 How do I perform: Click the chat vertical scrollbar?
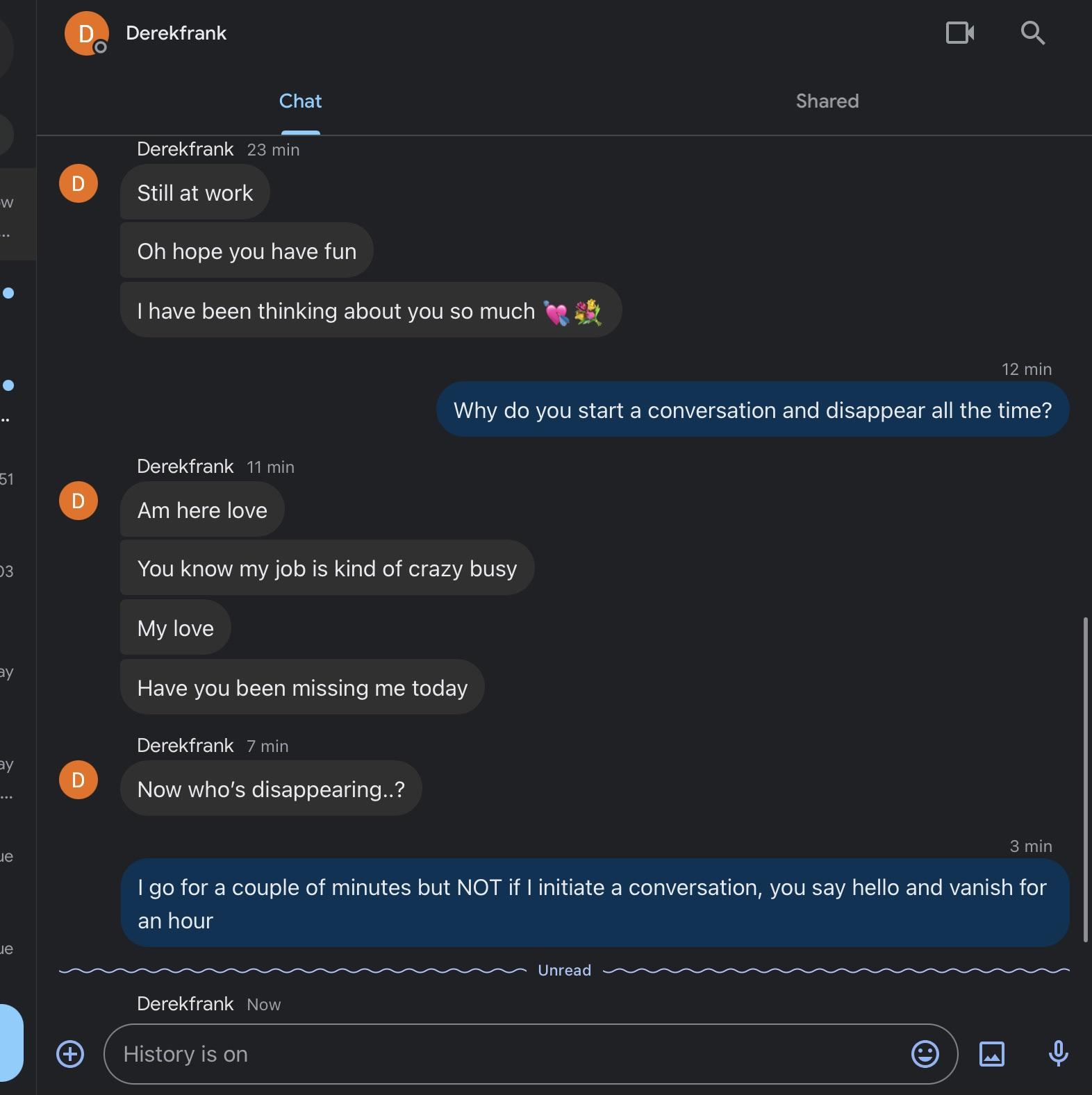[1085, 778]
